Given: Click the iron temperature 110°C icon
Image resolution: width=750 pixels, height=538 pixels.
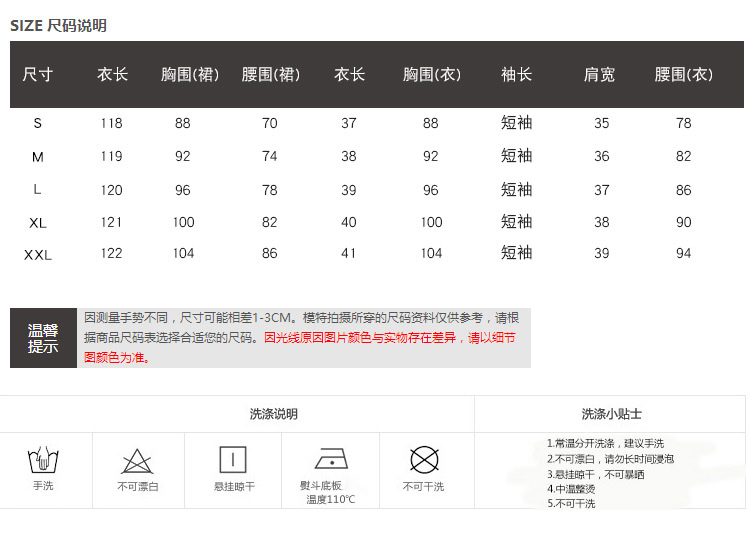Looking at the screenshot, I should click(x=330, y=460).
